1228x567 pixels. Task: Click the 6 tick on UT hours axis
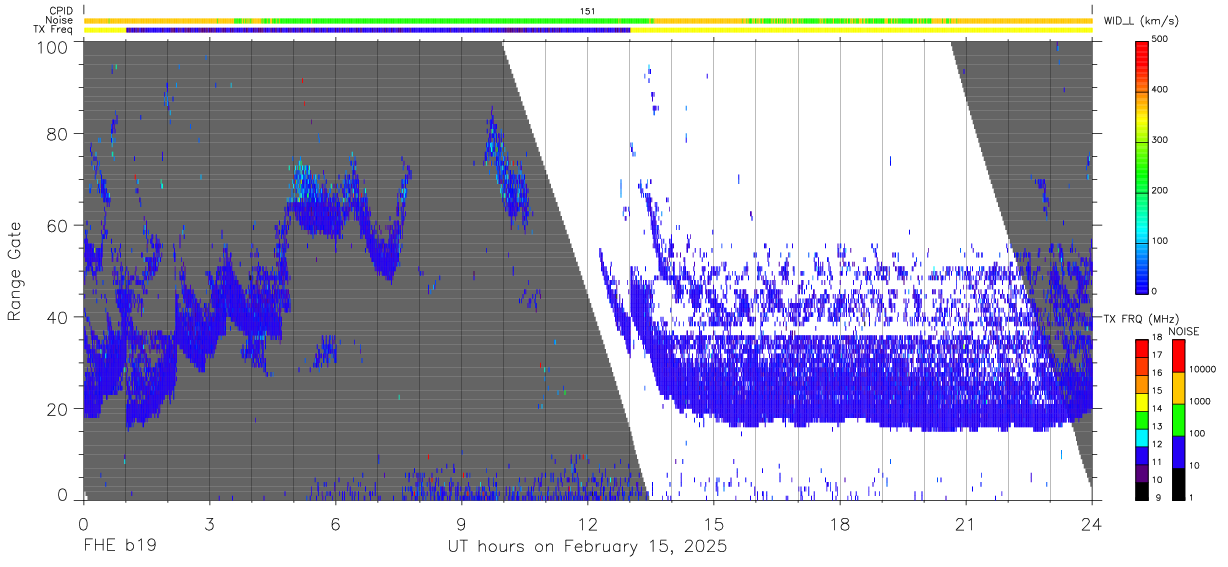point(336,523)
